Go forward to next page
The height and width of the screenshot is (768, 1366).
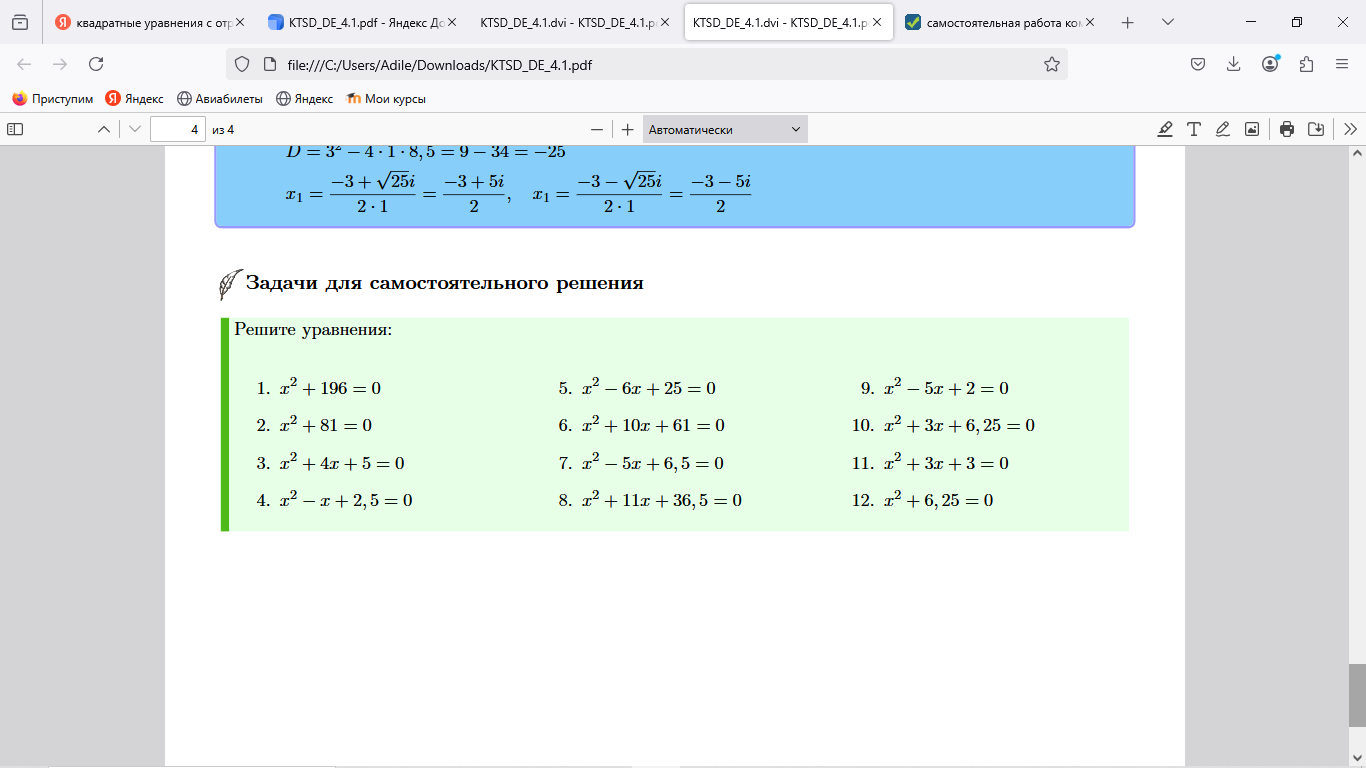(x=60, y=64)
